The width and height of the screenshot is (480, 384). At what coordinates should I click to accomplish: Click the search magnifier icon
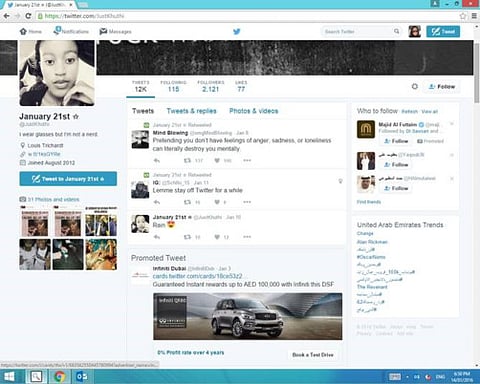click(396, 31)
